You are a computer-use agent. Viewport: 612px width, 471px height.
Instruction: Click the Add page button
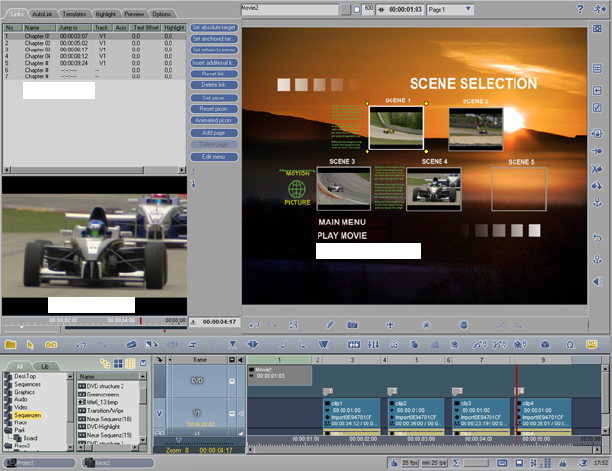coord(213,132)
